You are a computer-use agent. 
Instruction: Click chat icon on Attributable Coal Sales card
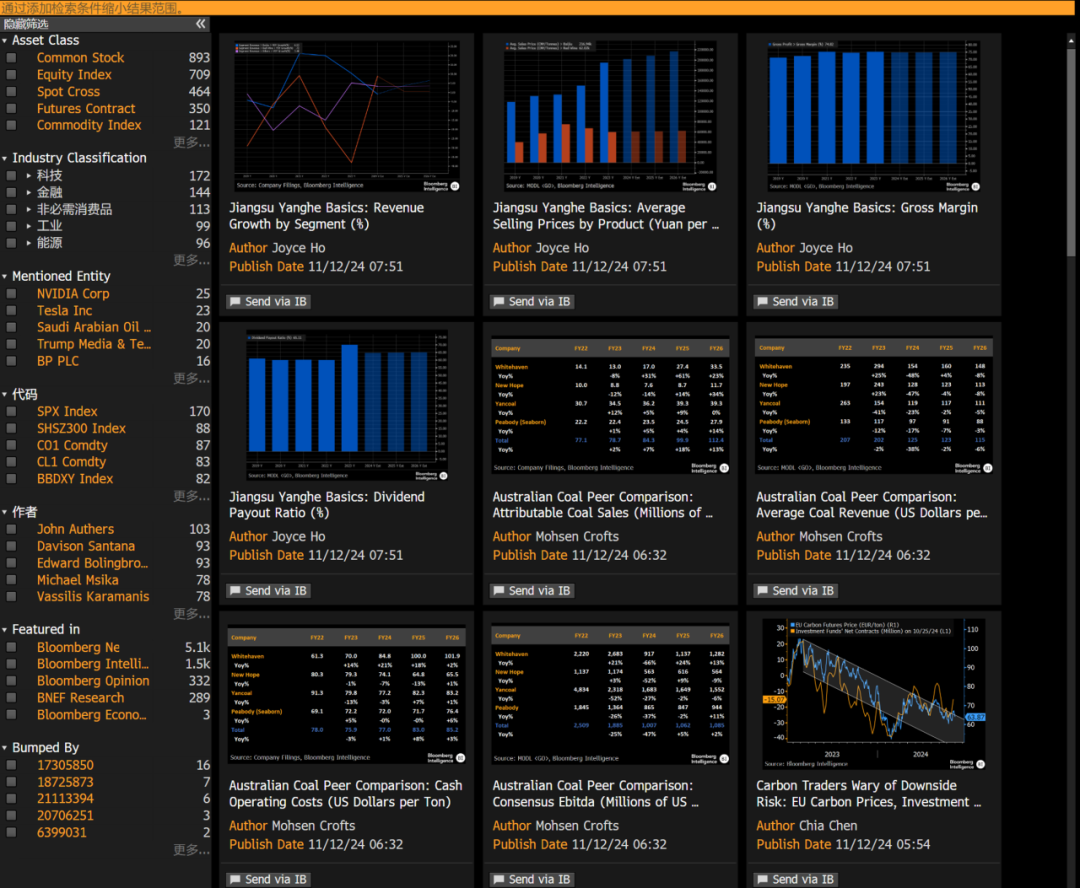[499, 591]
